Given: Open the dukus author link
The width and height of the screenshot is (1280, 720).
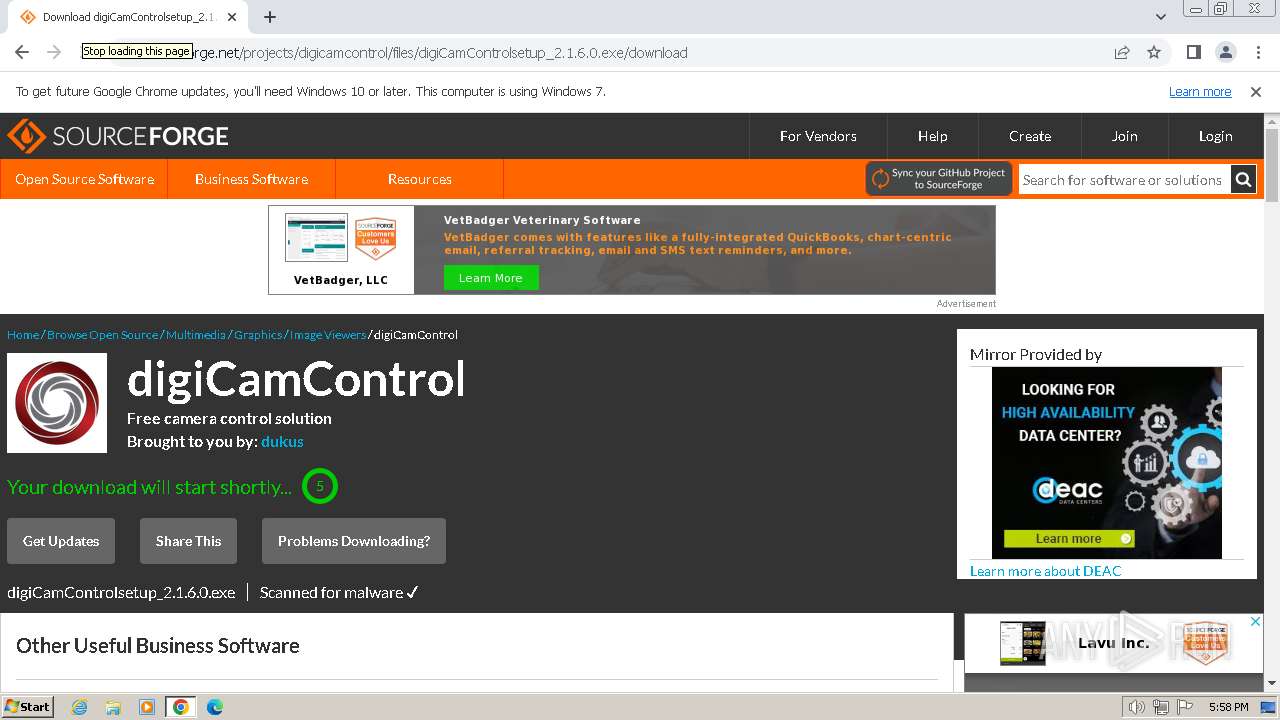Looking at the screenshot, I should coord(282,441).
